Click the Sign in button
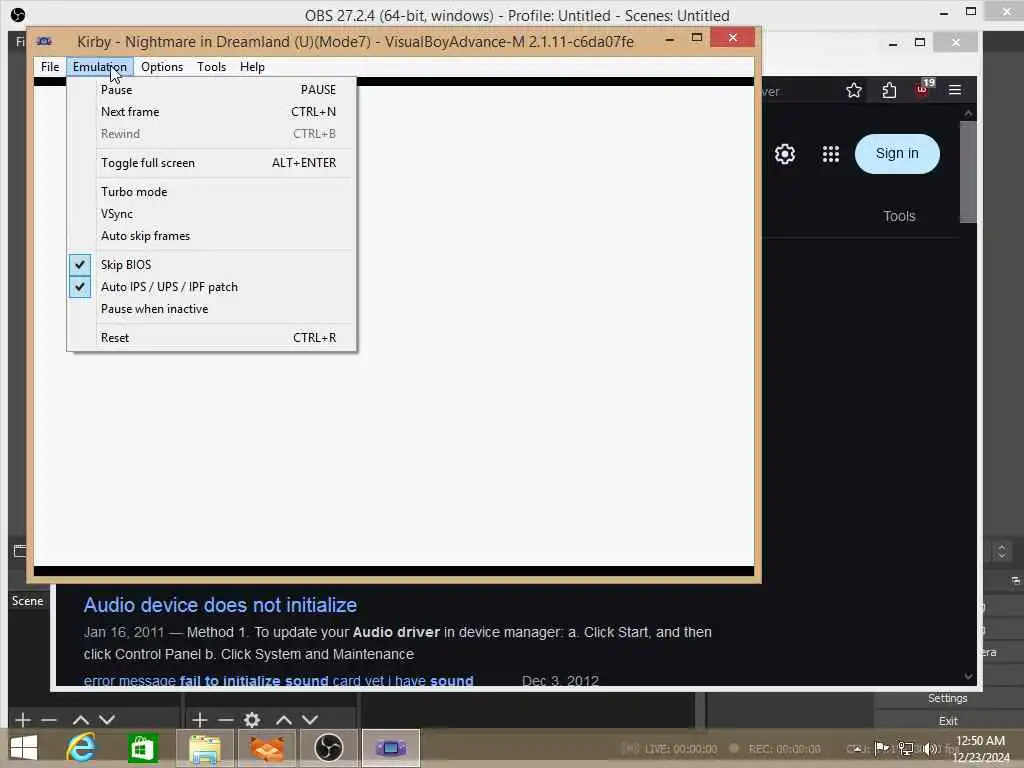The height and width of the screenshot is (768, 1024). click(897, 153)
